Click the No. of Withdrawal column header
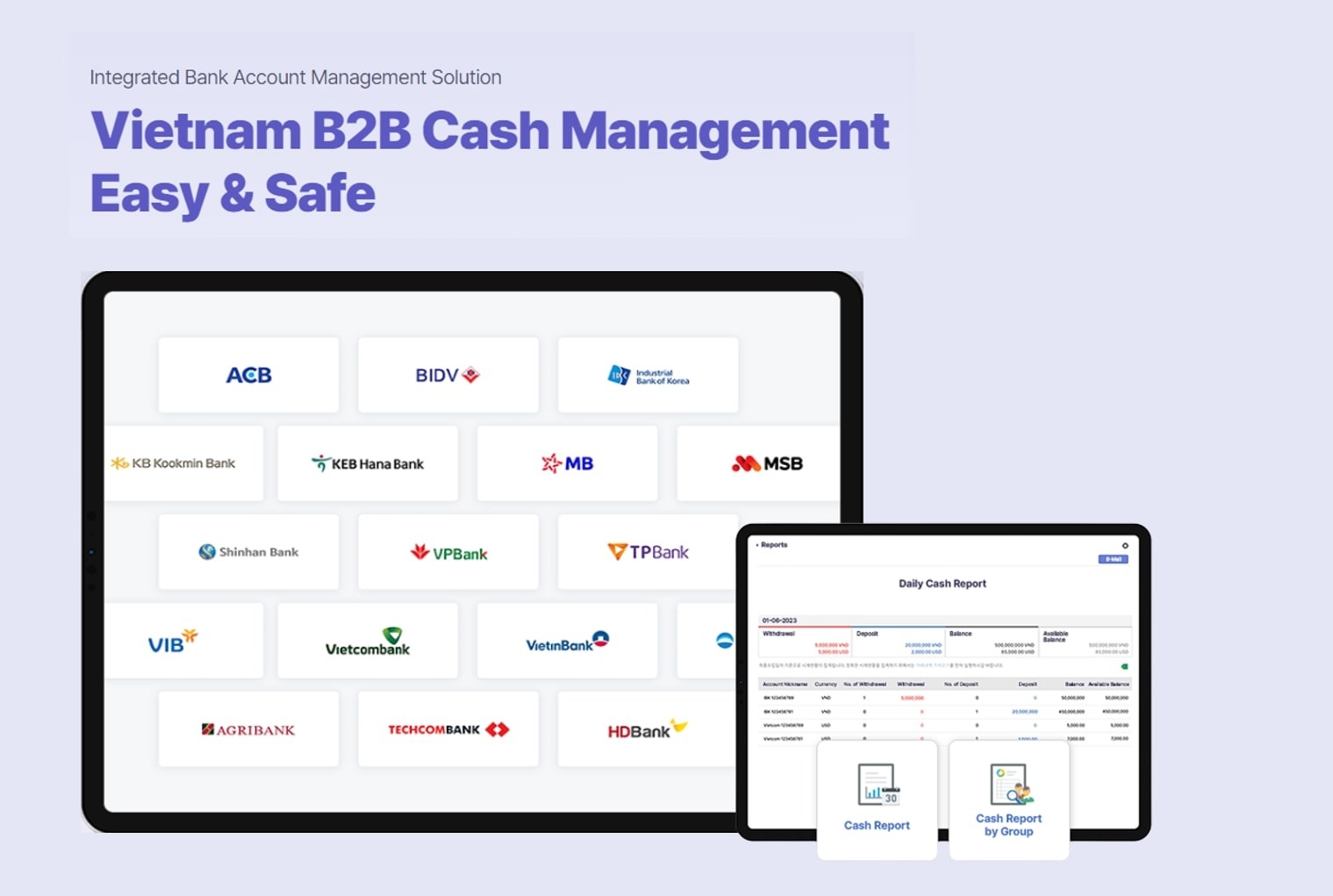 (x=864, y=684)
